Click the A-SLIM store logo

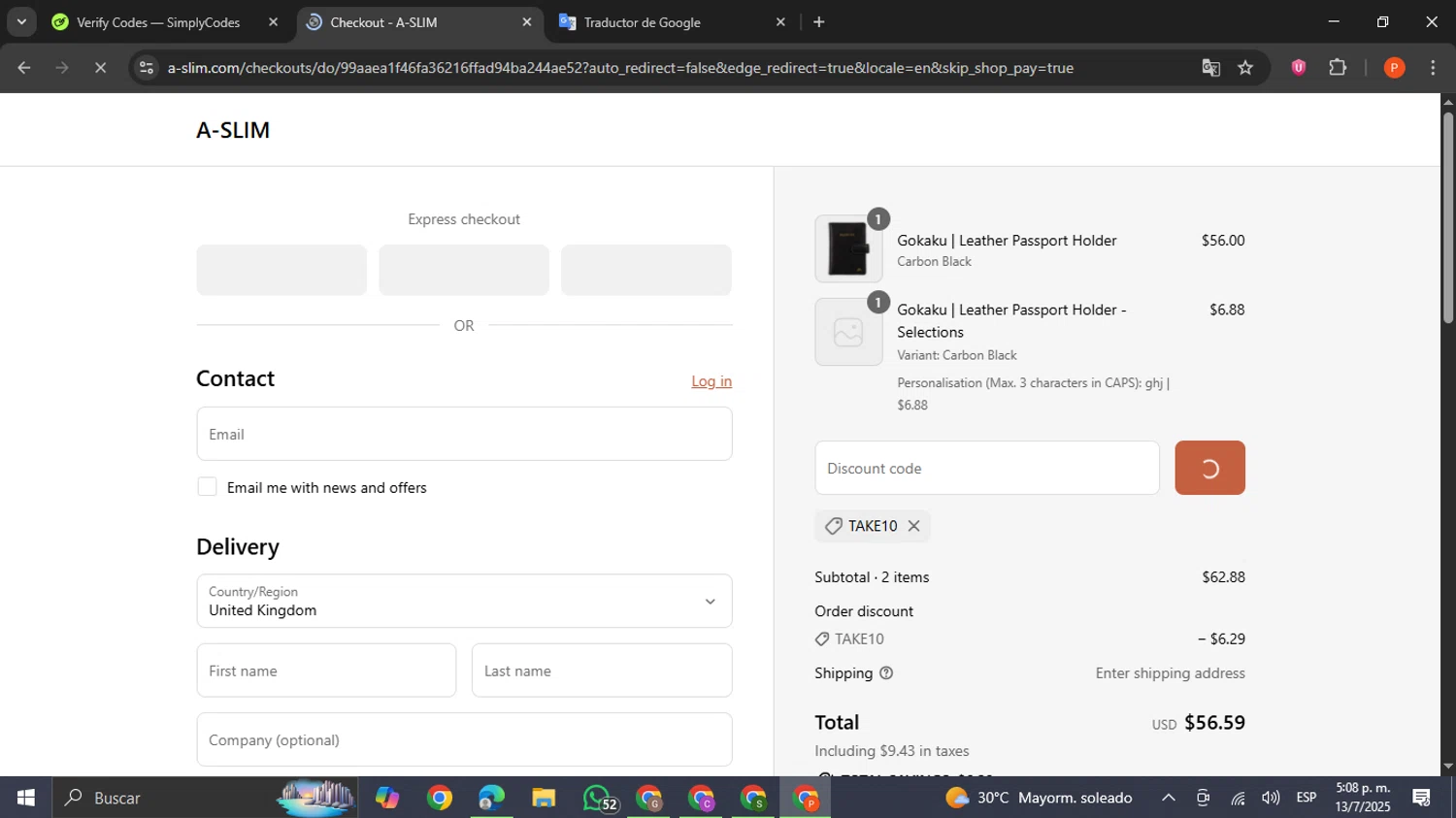233,130
